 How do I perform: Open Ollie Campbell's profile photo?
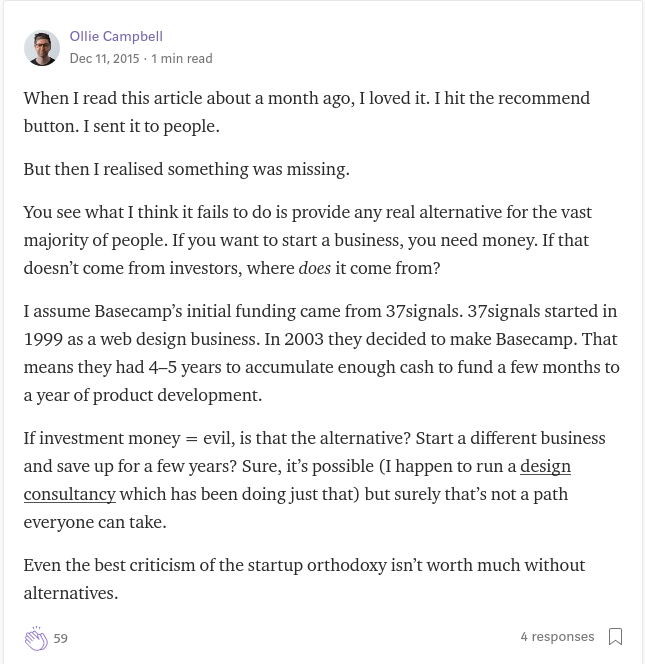[x=42, y=48]
